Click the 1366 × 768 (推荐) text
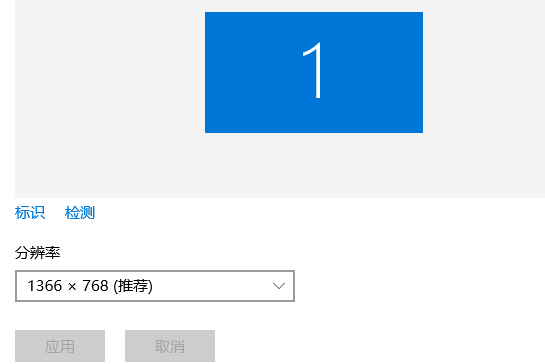545x364 pixels. click(90, 286)
